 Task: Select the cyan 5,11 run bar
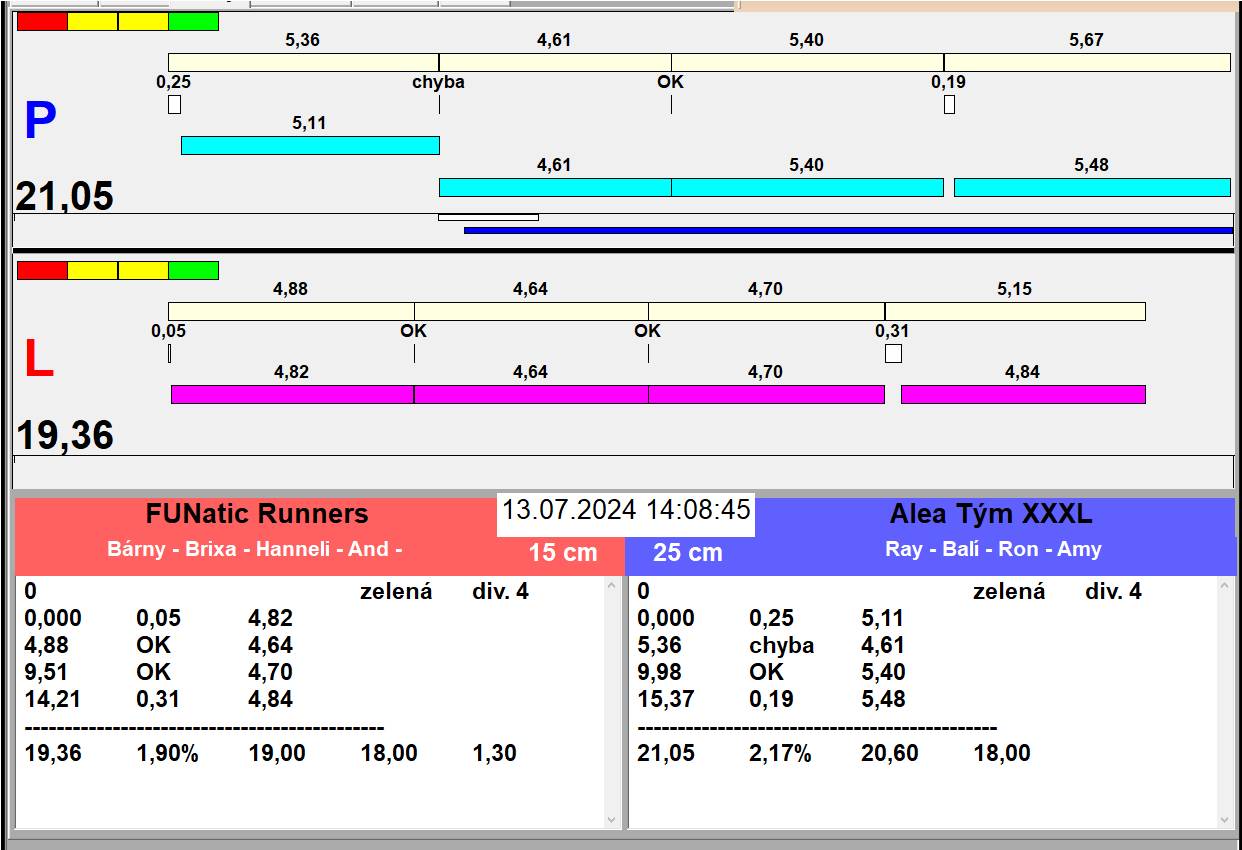tap(310, 145)
